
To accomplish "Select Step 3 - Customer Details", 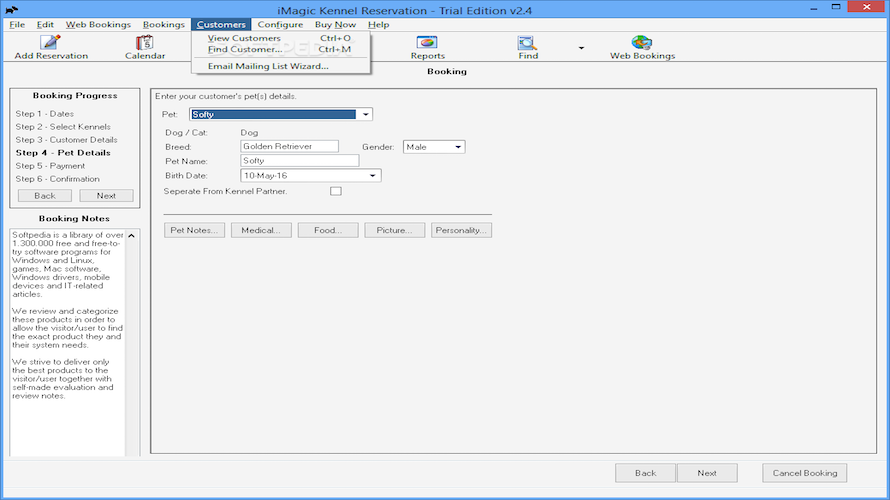I will [x=66, y=140].
